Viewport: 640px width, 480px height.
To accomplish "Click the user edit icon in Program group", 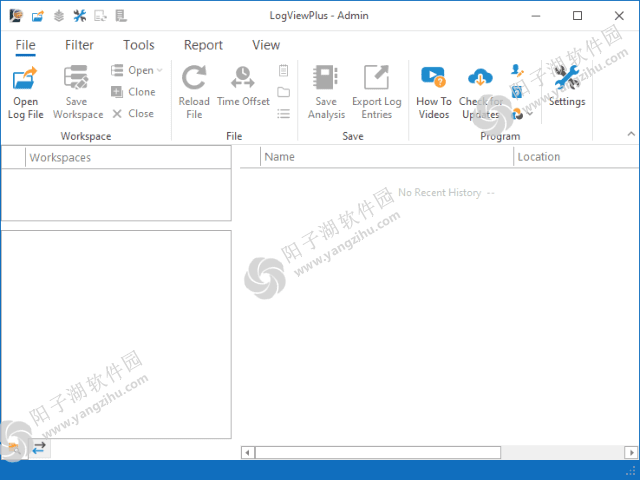I will [517, 70].
